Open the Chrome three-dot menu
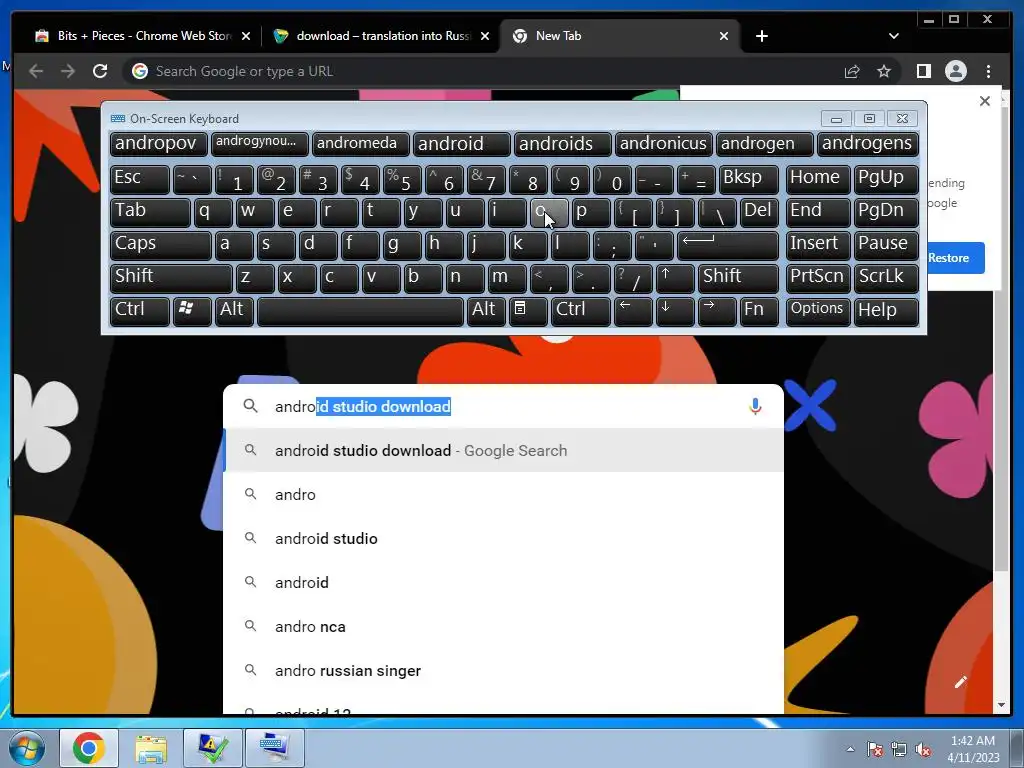 click(988, 71)
